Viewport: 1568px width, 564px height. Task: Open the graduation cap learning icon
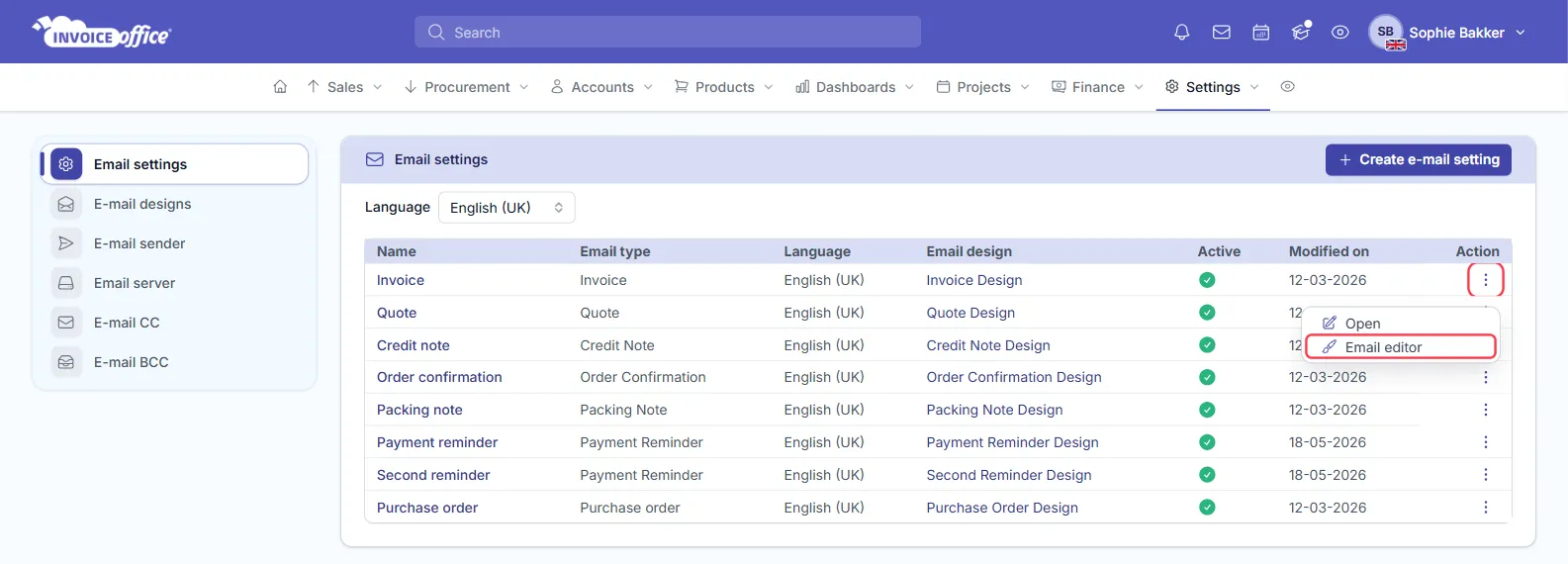tap(1301, 33)
